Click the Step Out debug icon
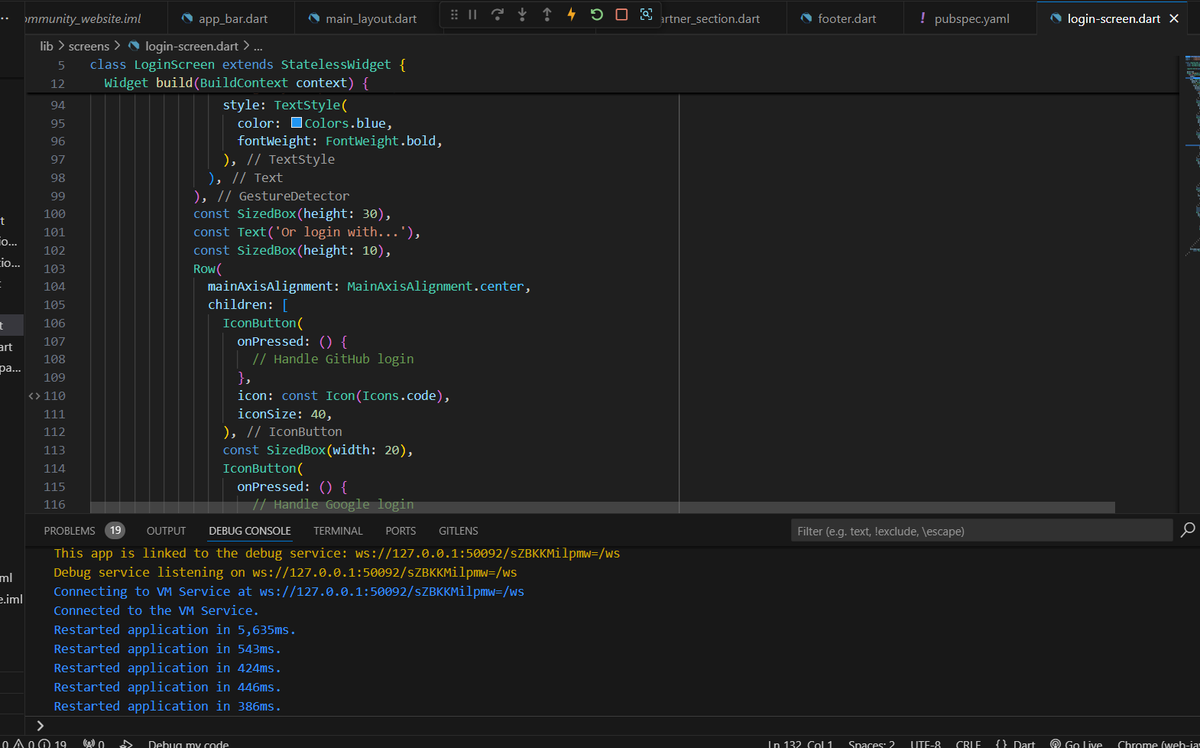Image resolution: width=1200 pixels, height=748 pixels. point(547,15)
